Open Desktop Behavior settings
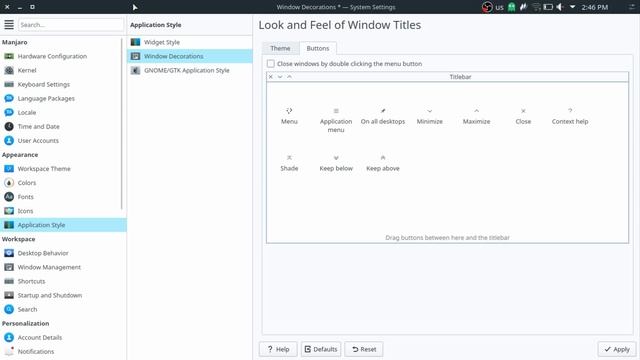This screenshot has height=360, width=640. pos(63,253)
